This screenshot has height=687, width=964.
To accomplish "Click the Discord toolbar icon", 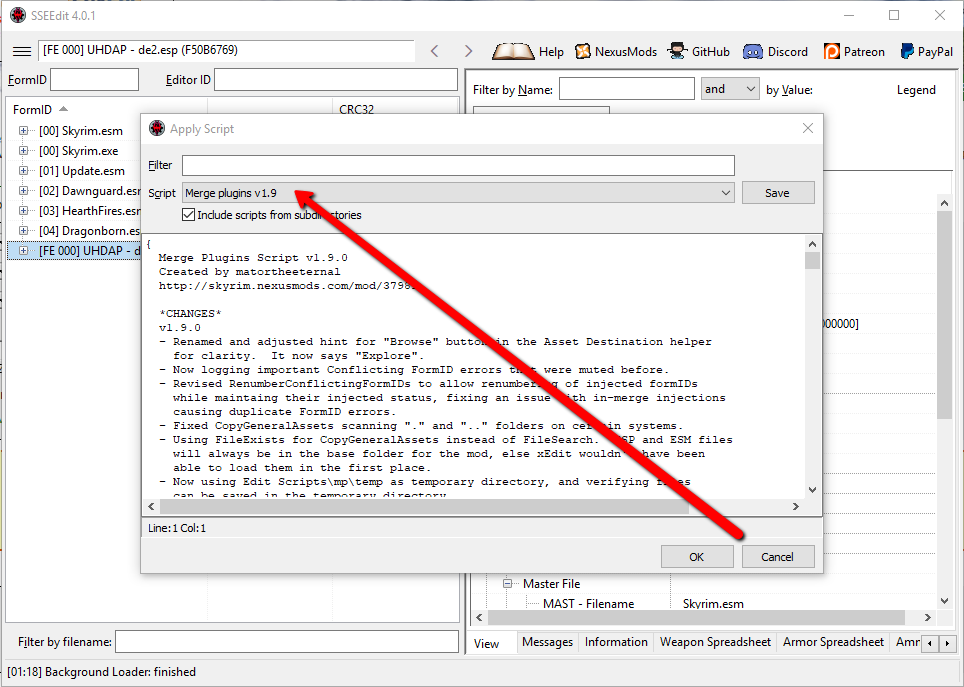I will [x=755, y=51].
